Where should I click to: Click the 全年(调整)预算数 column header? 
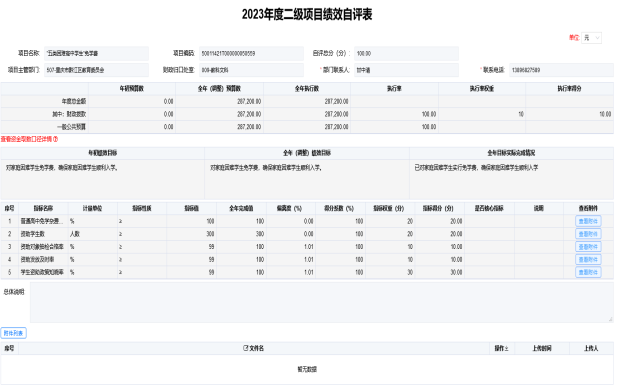click(219, 89)
